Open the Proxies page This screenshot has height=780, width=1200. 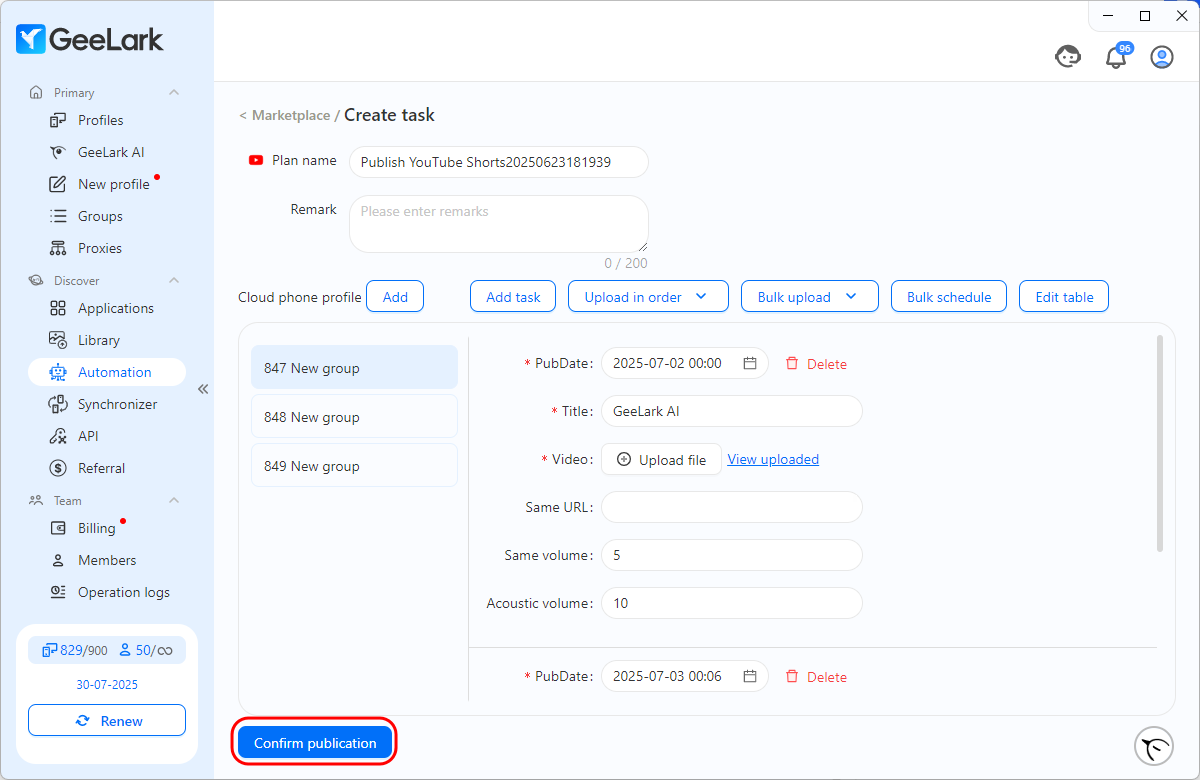100,248
